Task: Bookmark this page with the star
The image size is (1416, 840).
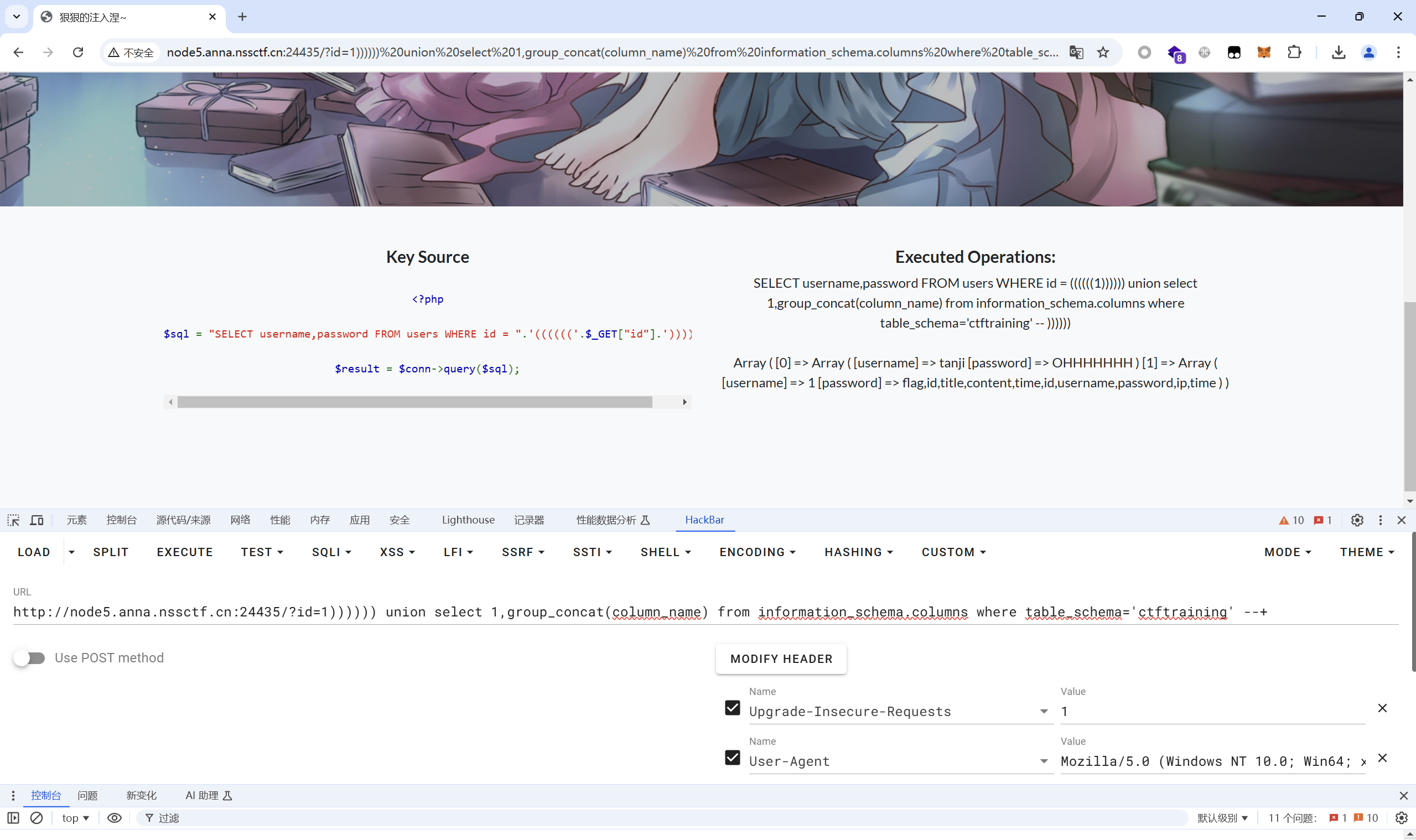Action: [1102, 53]
